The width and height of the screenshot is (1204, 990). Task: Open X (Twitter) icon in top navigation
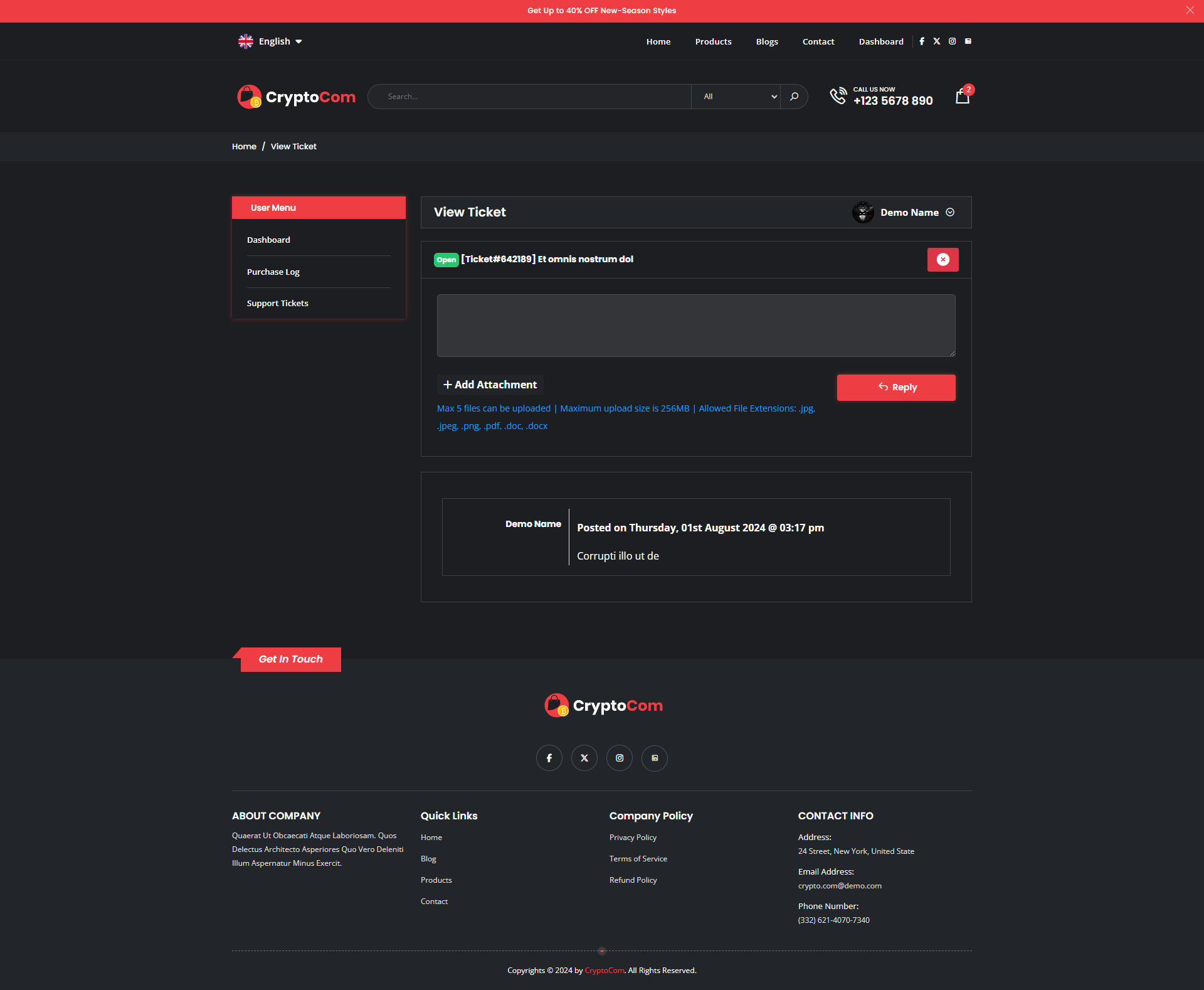(937, 41)
